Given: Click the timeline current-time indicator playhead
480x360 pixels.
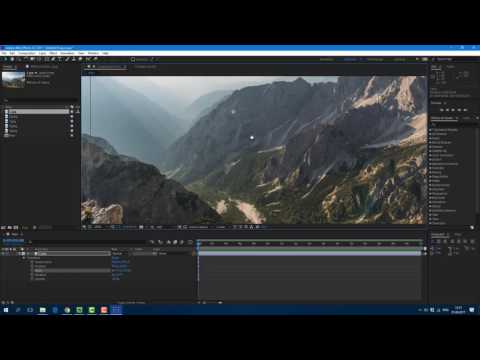Looking at the screenshot, I should pyautogui.click(x=198, y=243).
